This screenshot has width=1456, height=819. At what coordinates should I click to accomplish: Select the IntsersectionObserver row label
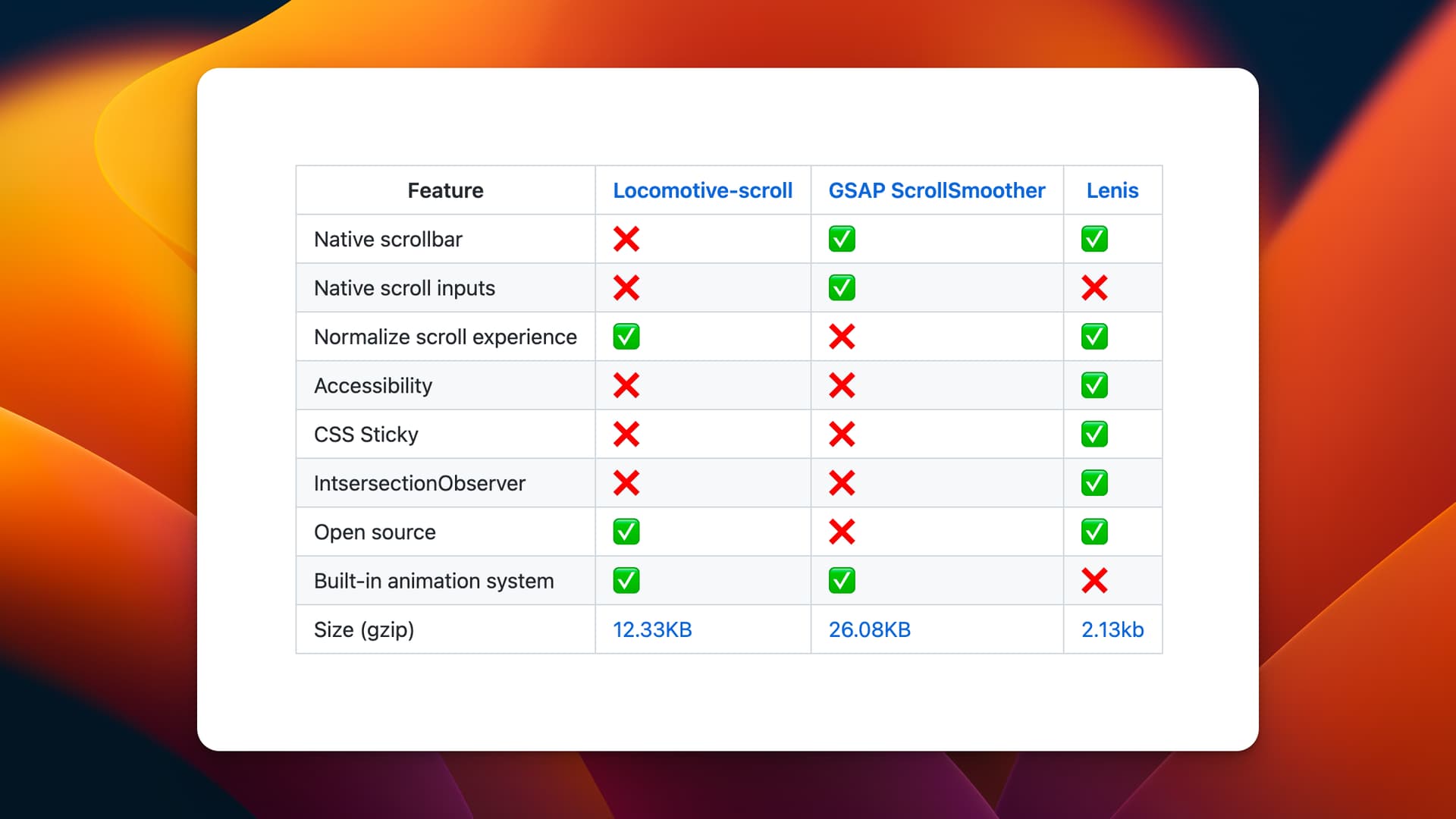click(419, 483)
